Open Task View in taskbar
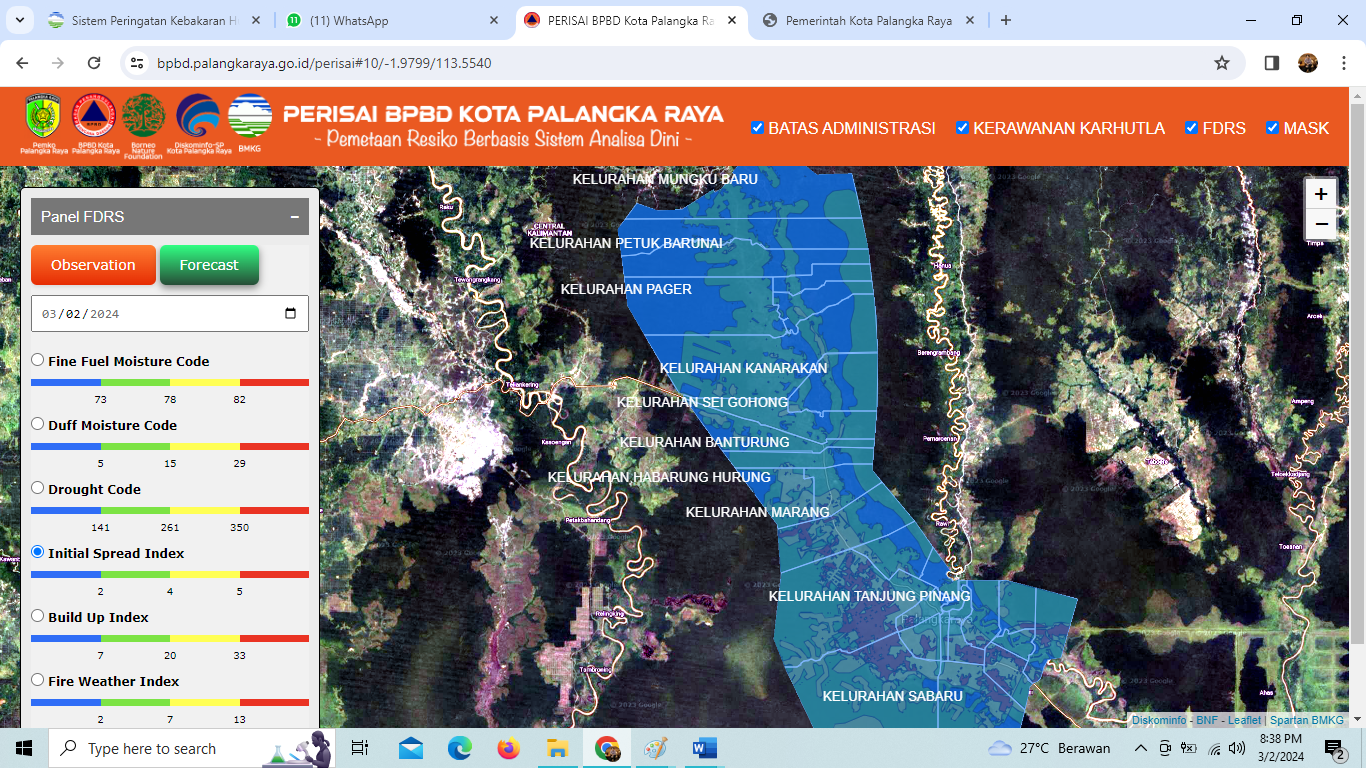 coord(360,748)
